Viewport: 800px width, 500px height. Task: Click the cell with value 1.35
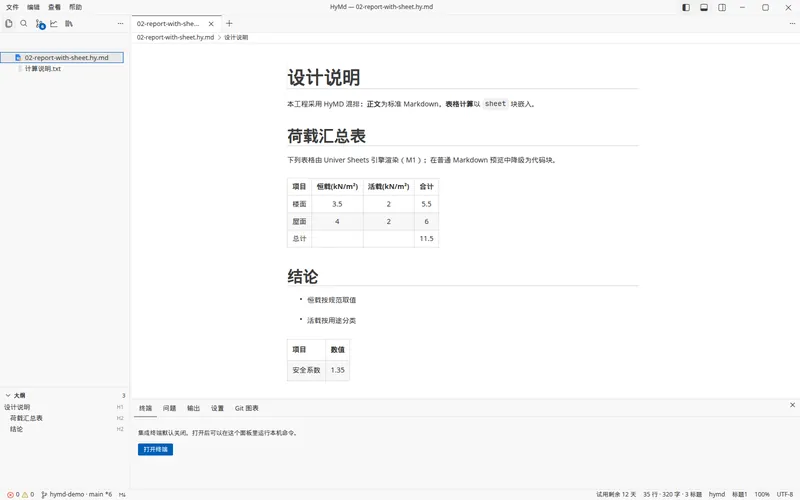[x=338, y=370]
